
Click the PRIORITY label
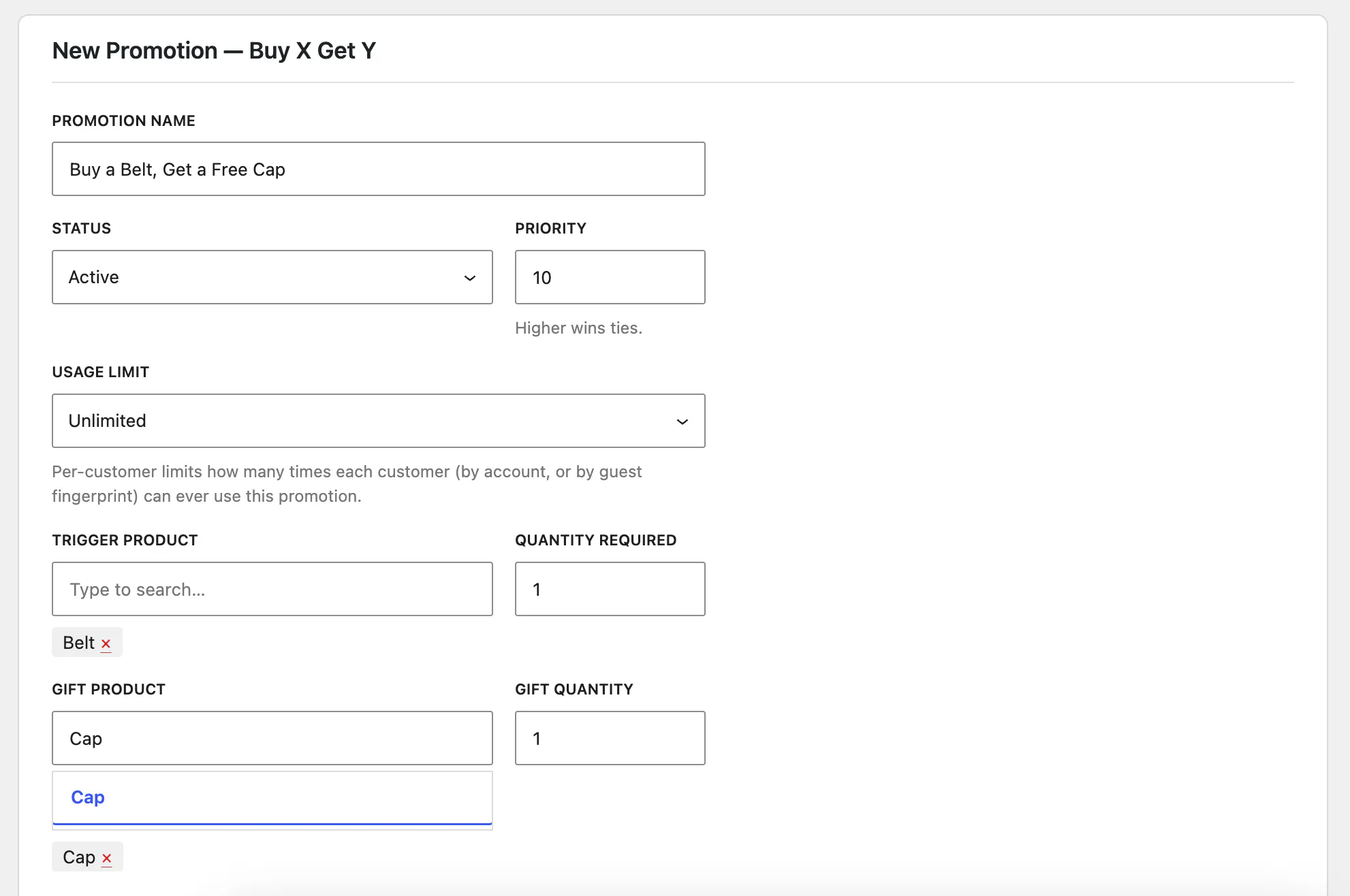tap(550, 228)
